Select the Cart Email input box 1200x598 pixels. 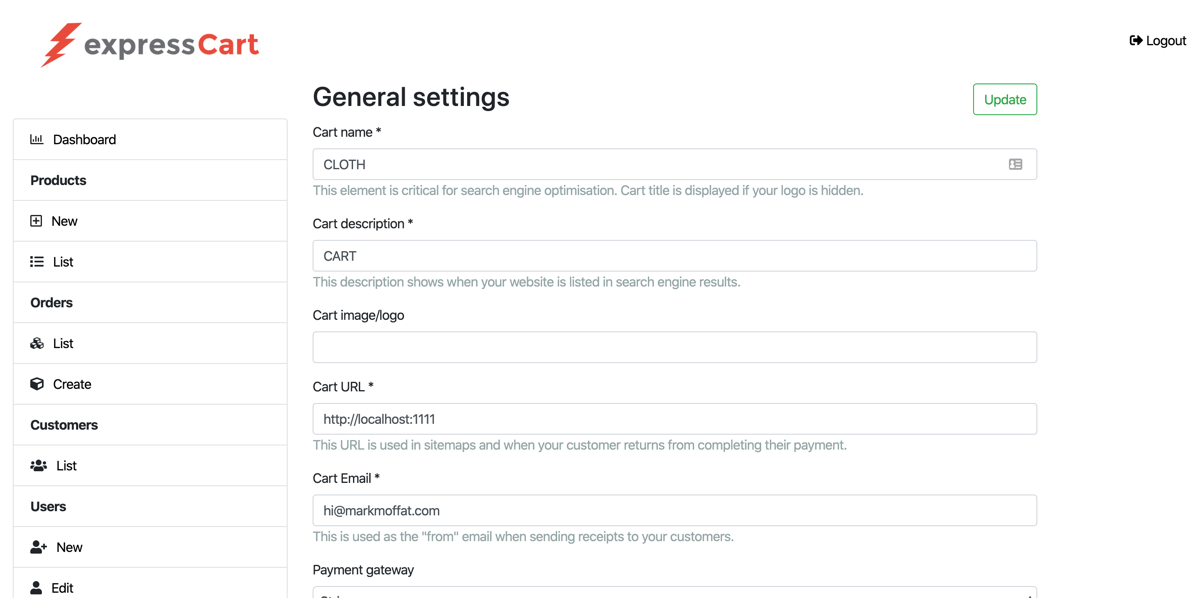674,511
